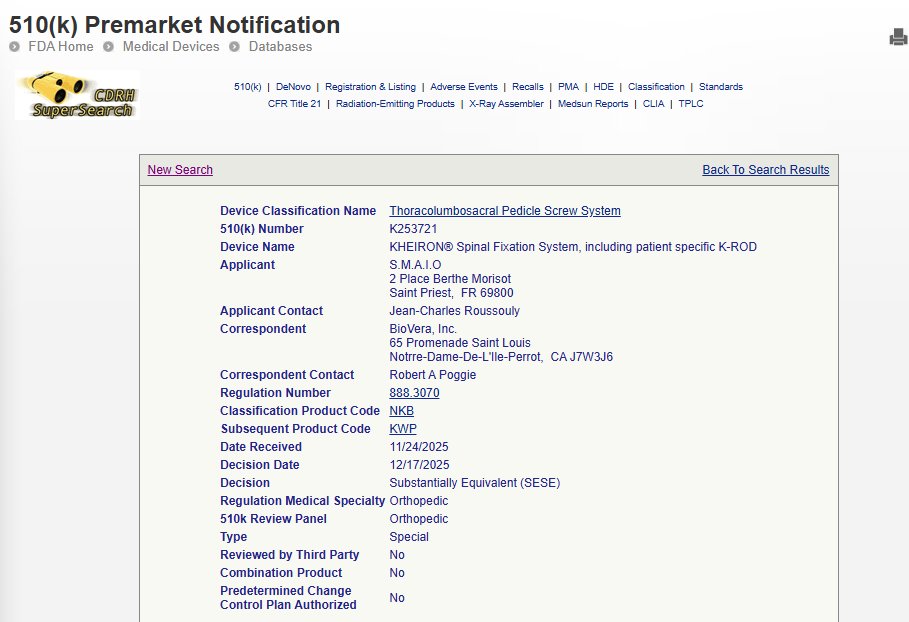Open Thoracolumbosacral Pedicle Screw System link
The width and height of the screenshot is (909, 622).
(x=505, y=211)
